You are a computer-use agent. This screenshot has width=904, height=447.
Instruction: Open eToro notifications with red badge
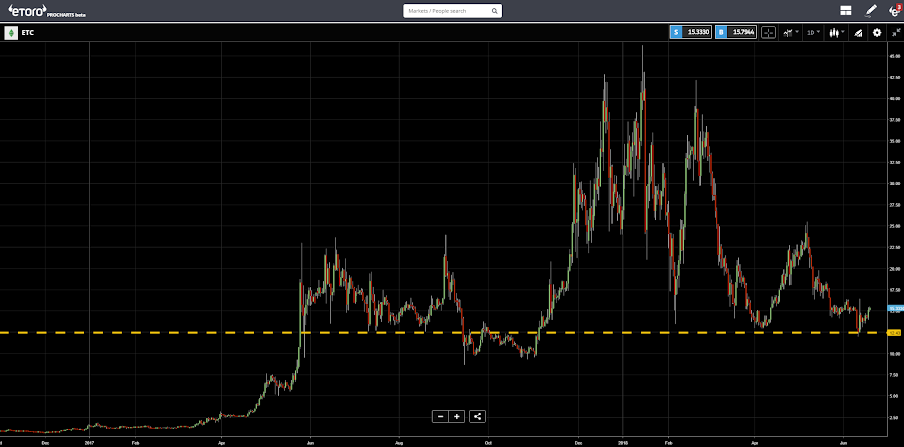pyautogui.click(x=894, y=10)
